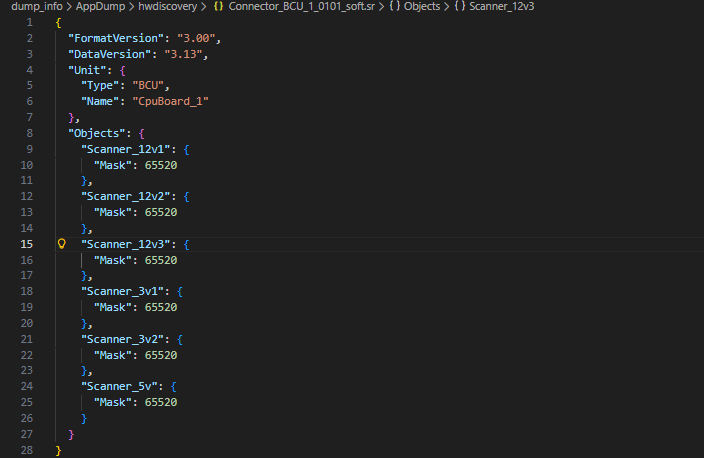Click braces icon before Connector_BCU_1_0101_soft.sr breadcrumb

point(218,6)
